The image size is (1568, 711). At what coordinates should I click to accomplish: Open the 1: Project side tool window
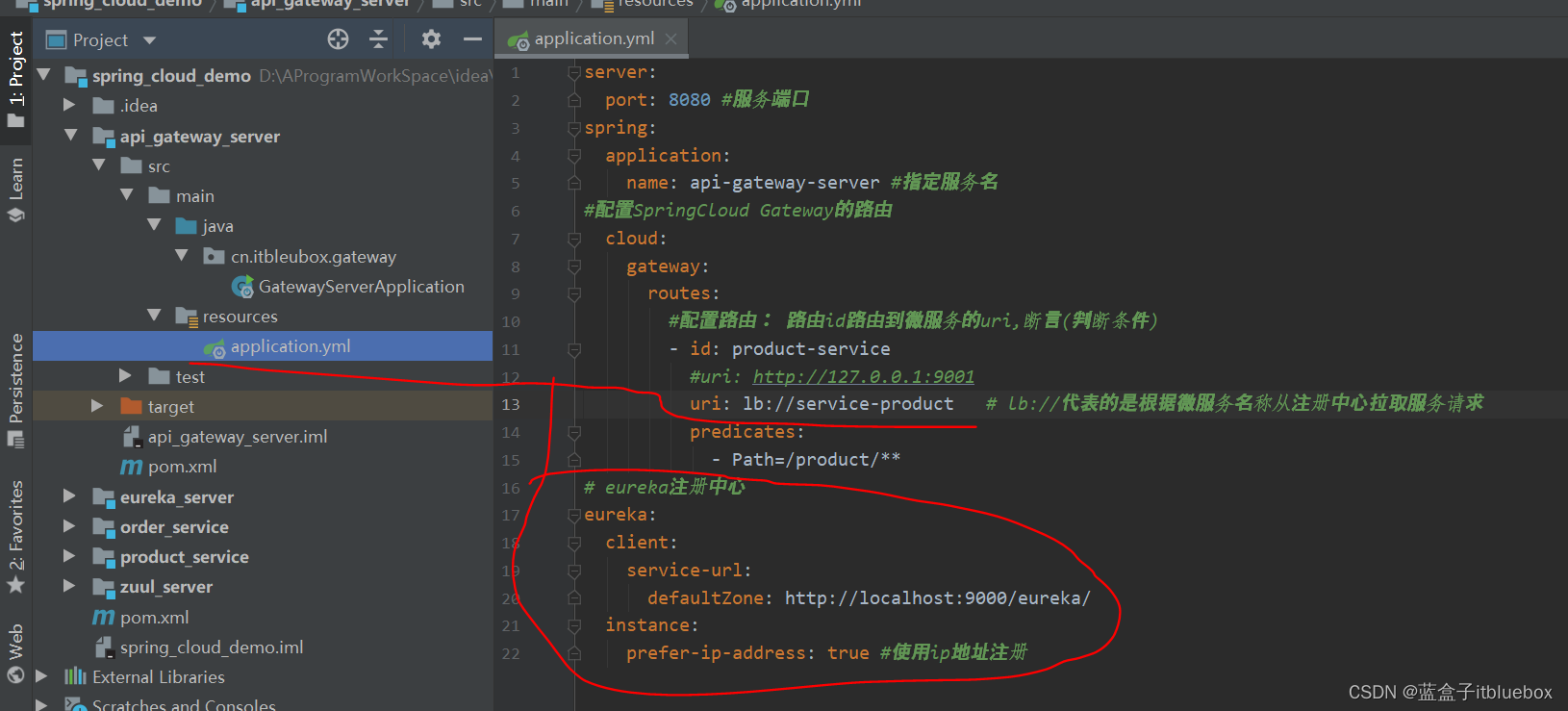pos(15,79)
